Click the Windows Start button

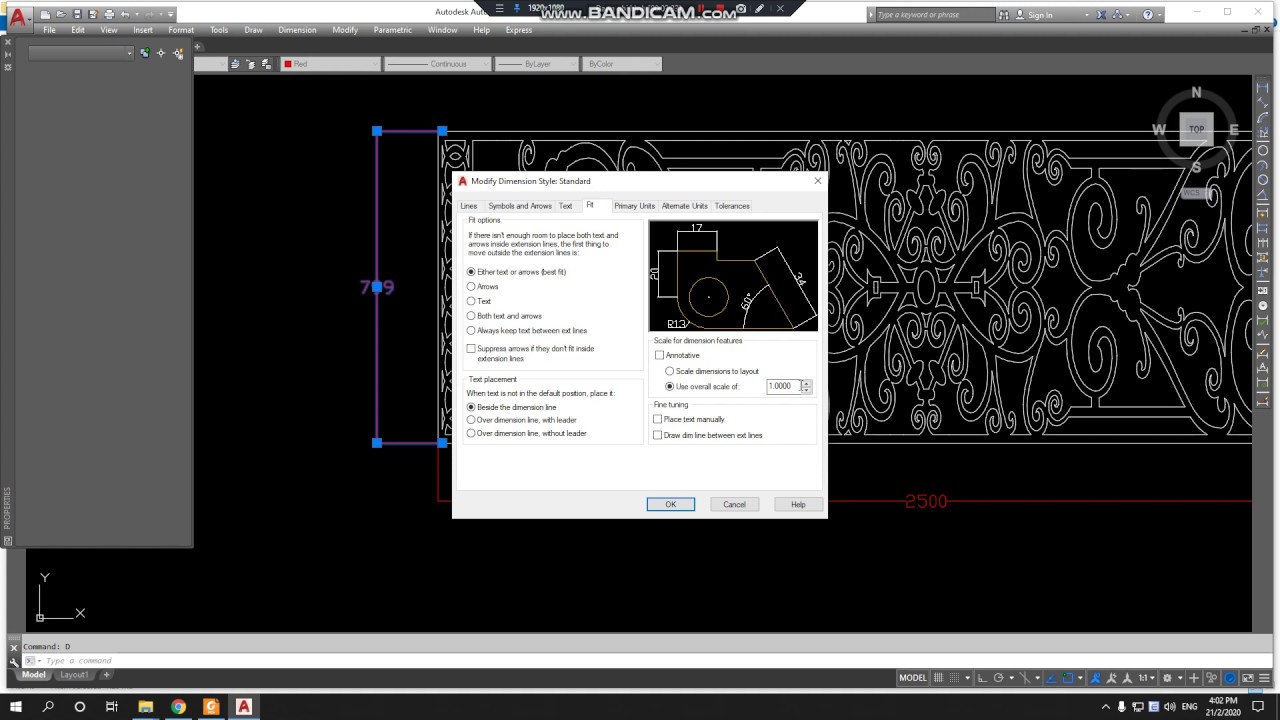(x=16, y=706)
